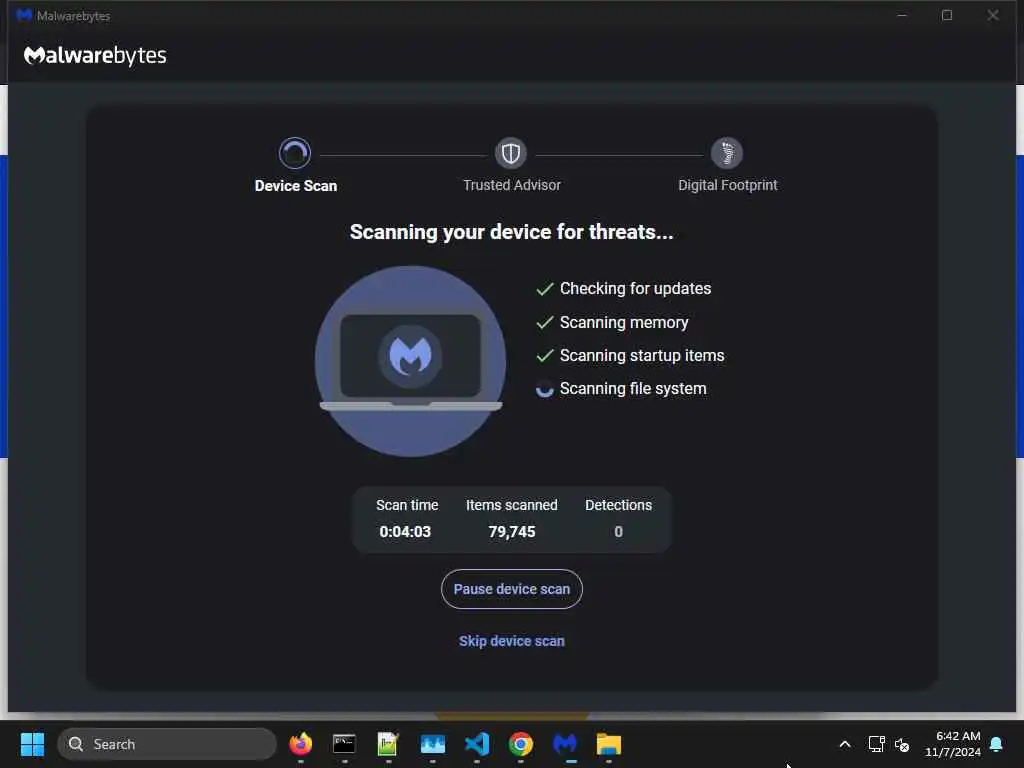Viewport: 1024px width, 768px height.
Task: Click the network status tray icon
Action: pyautogui.click(x=876, y=744)
